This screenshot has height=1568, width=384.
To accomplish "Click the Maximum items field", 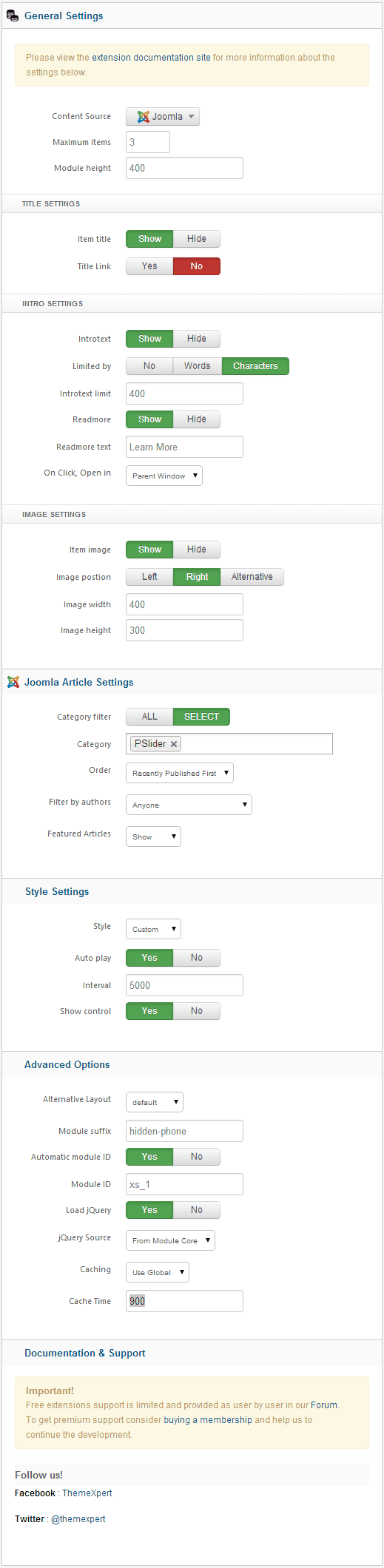I will point(148,142).
